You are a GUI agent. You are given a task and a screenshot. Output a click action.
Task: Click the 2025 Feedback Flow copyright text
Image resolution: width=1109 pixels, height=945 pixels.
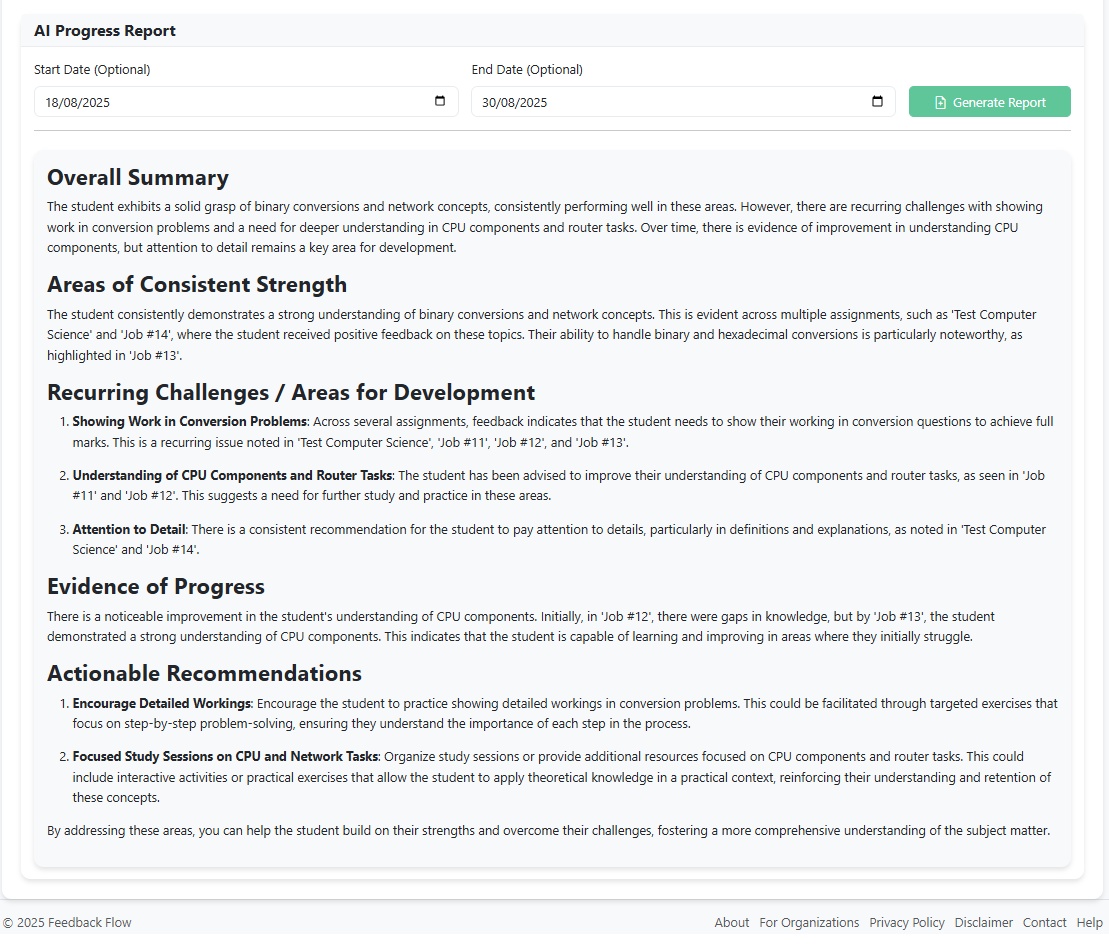[66, 922]
